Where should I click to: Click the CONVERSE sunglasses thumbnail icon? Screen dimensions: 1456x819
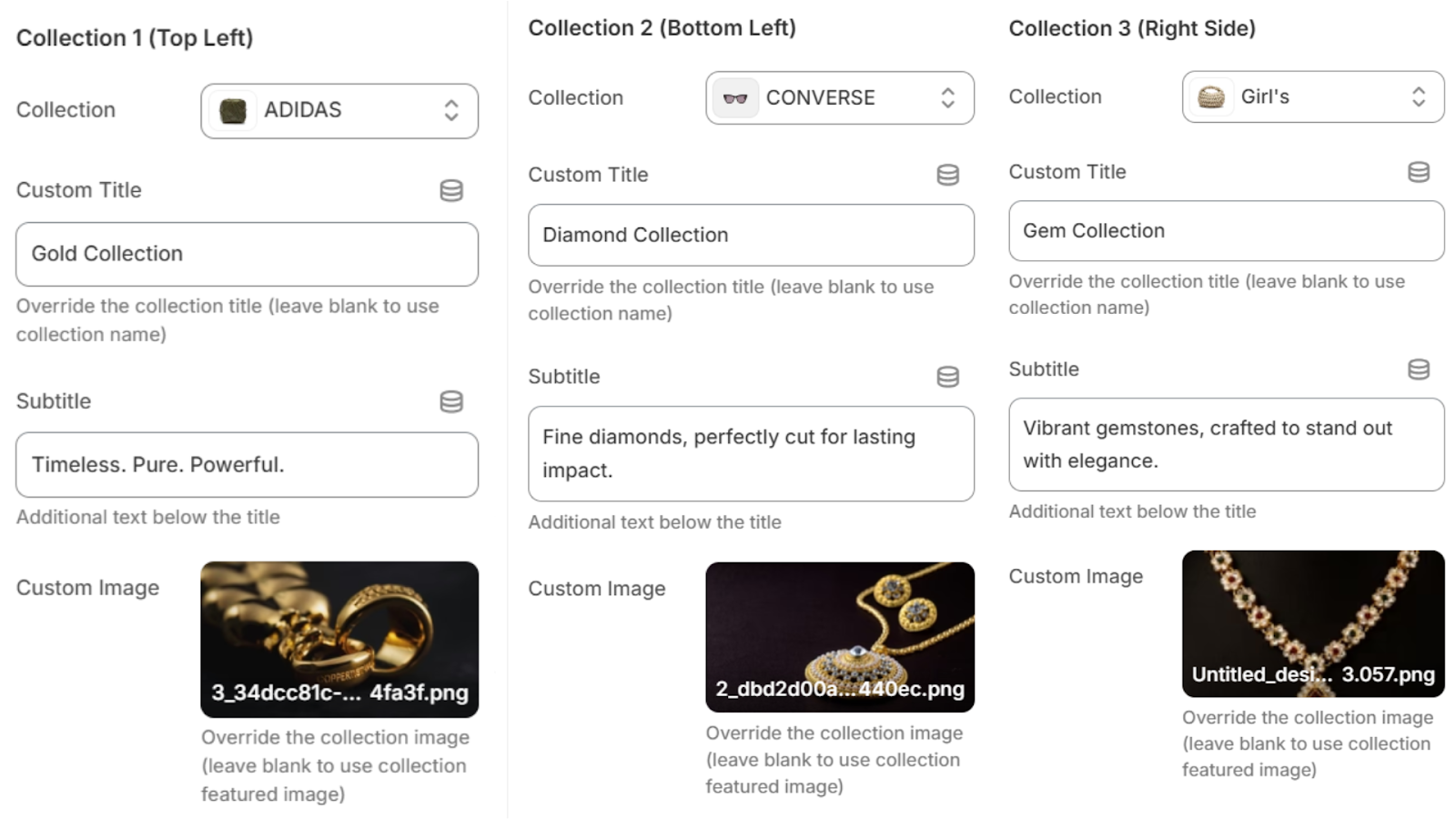pyautogui.click(x=735, y=98)
